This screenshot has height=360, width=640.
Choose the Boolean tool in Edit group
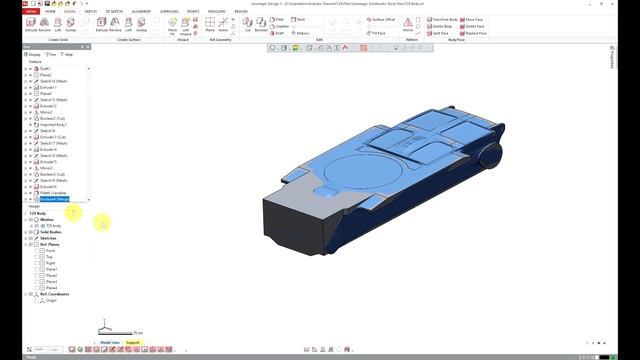tap(261, 24)
